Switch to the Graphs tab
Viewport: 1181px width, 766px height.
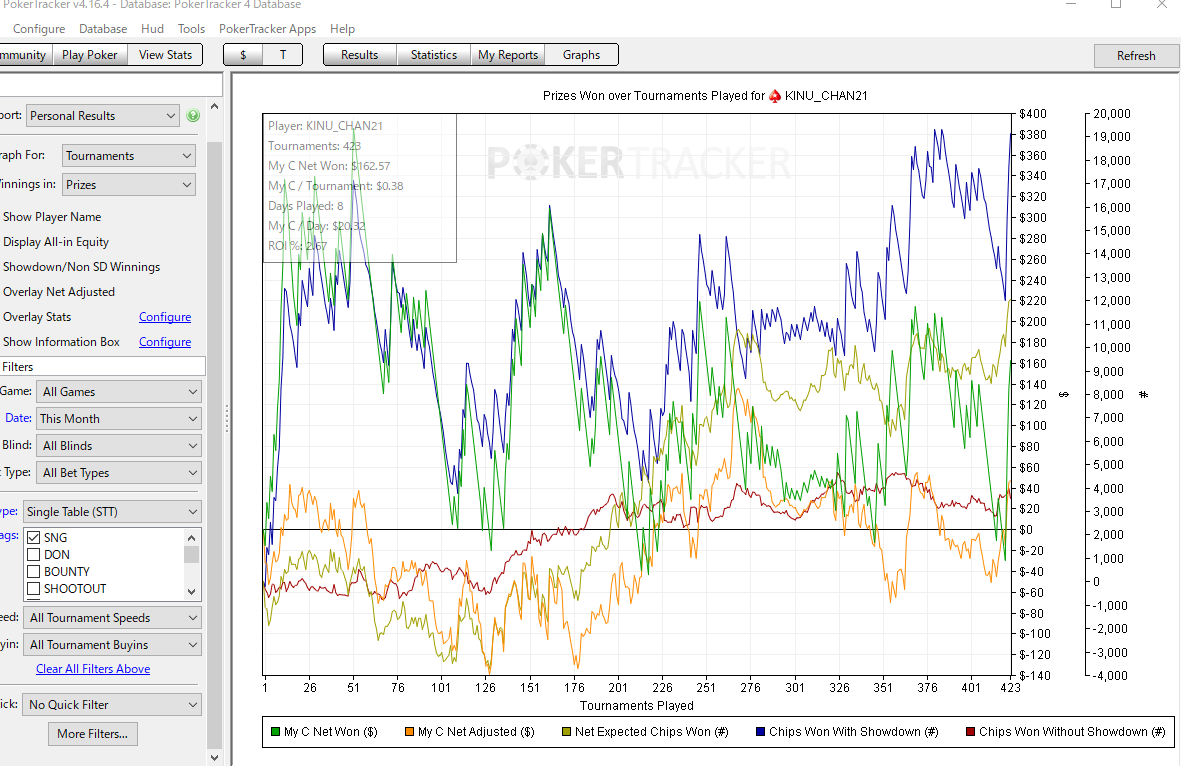pos(581,55)
